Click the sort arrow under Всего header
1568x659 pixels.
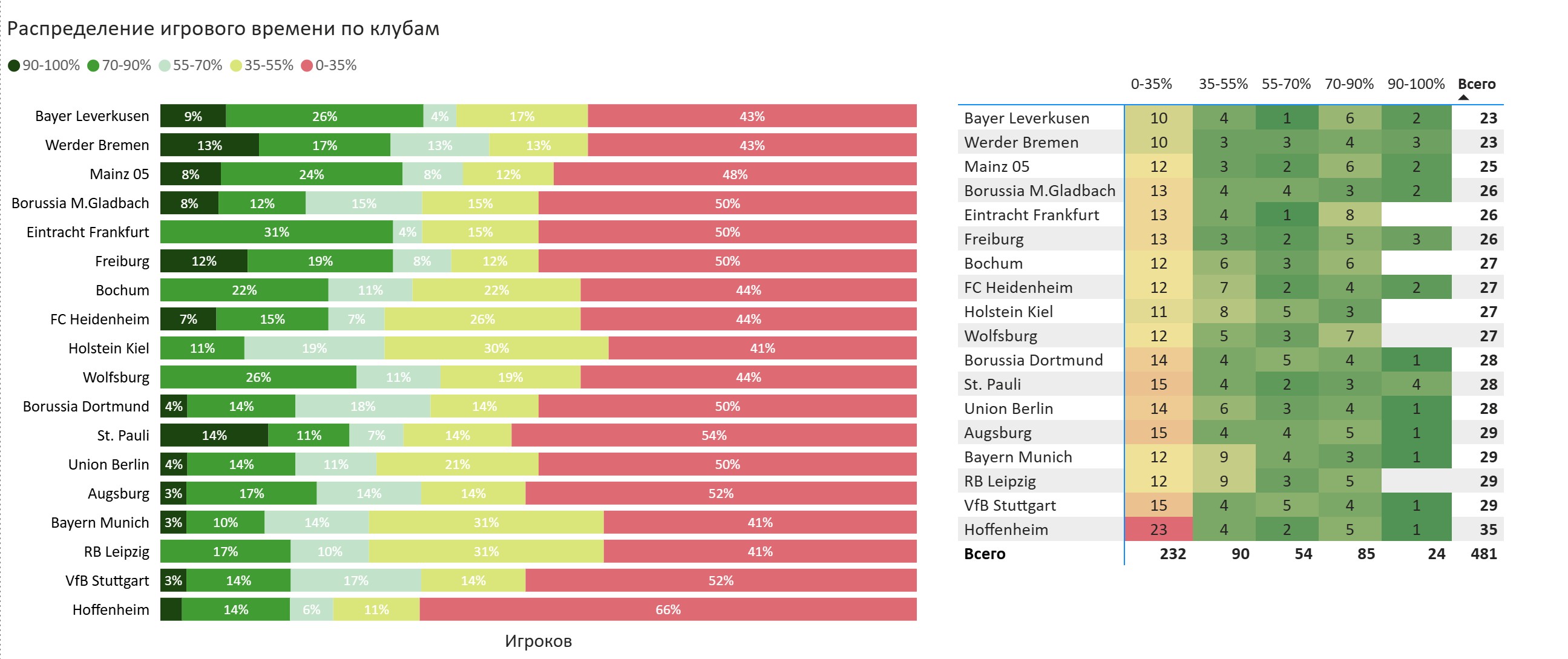pos(1464,97)
